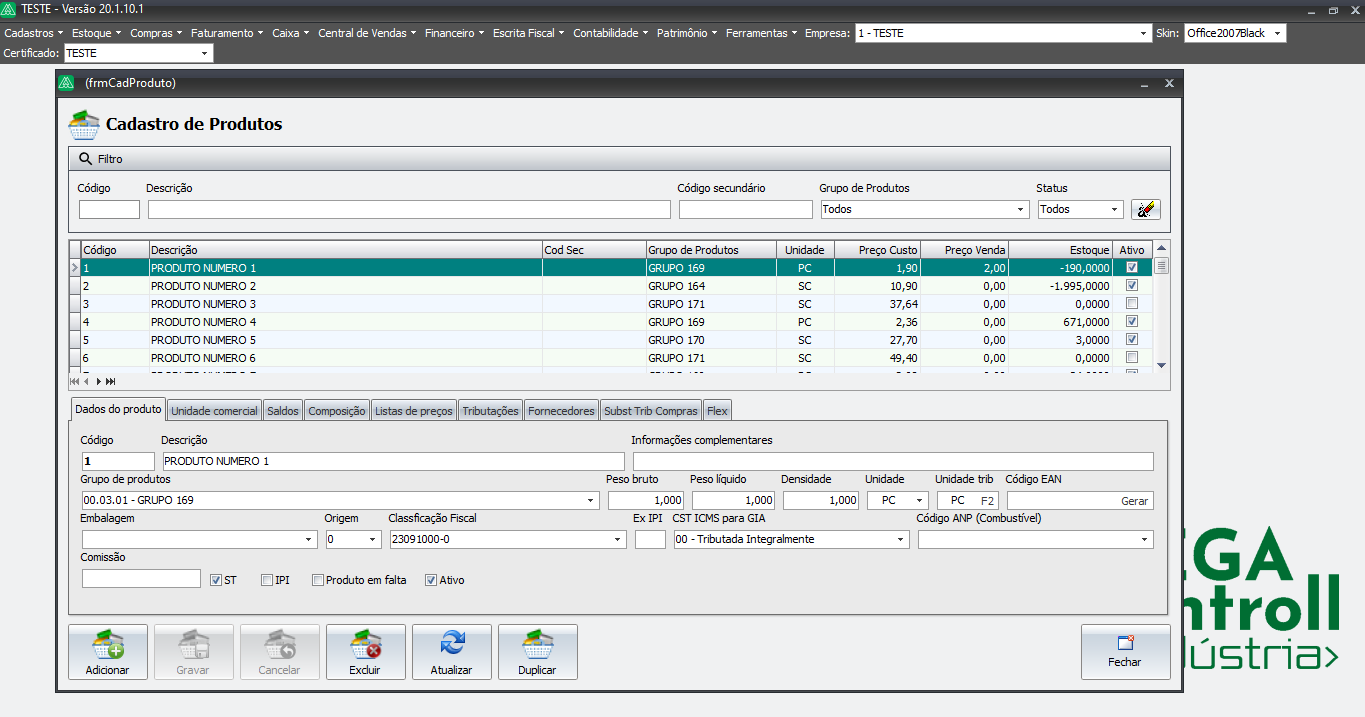The height and width of the screenshot is (717, 1365).
Task: Go to last record navigator arrow
Action: coord(111,381)
